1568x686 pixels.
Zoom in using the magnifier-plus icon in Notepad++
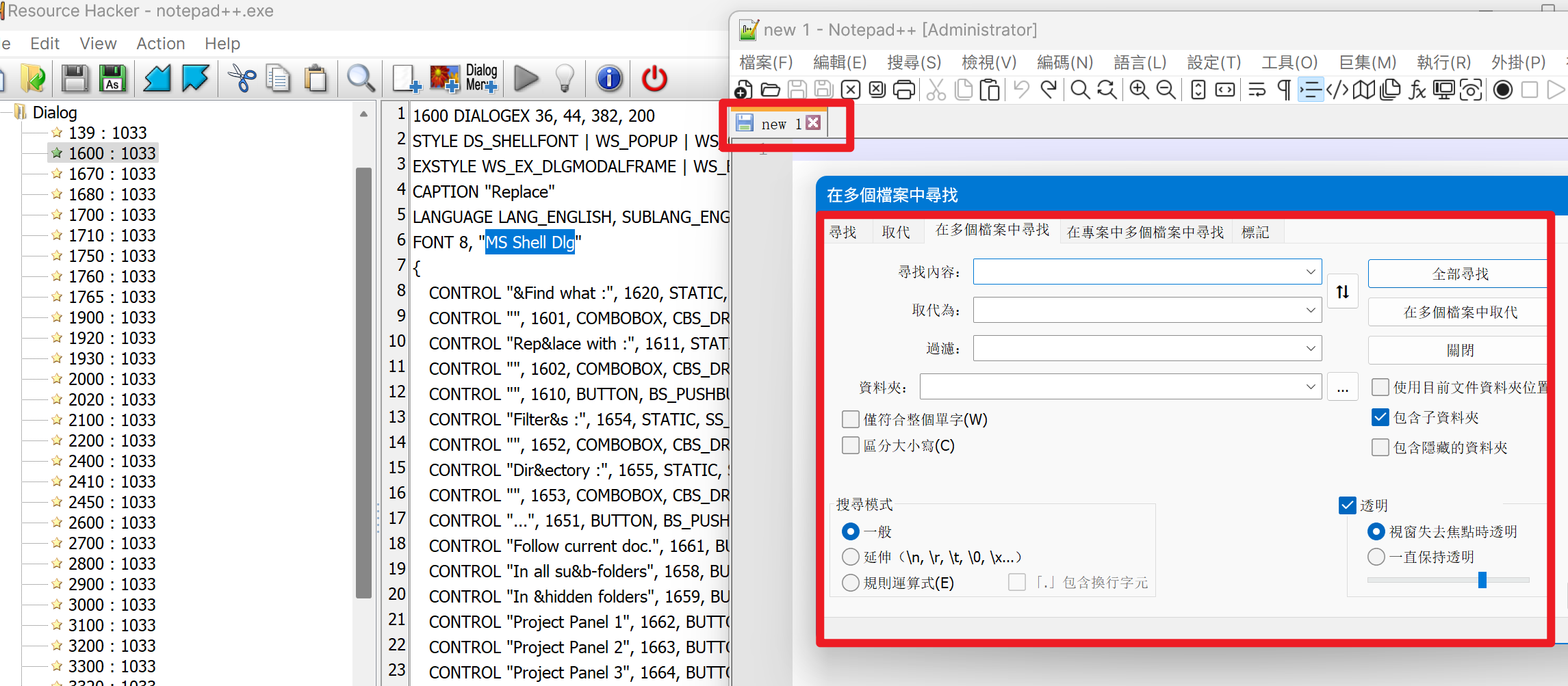pos(1139,90)
